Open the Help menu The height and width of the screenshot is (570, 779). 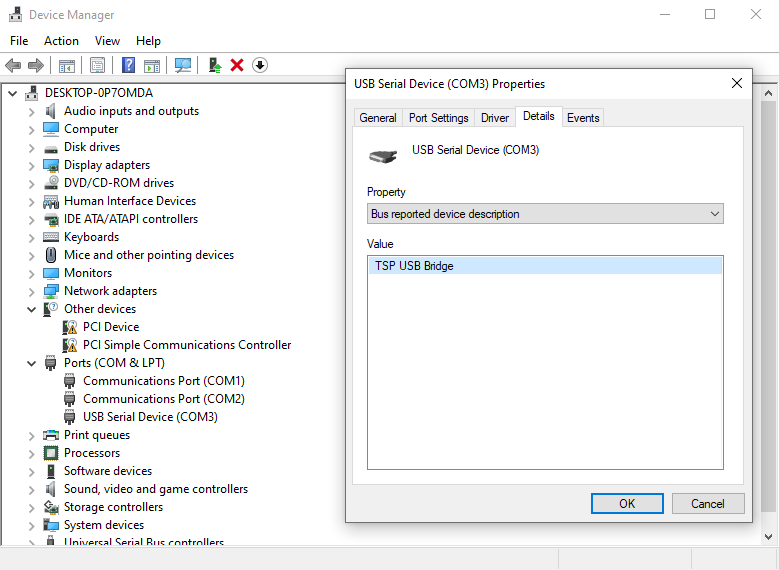[148, 41]
